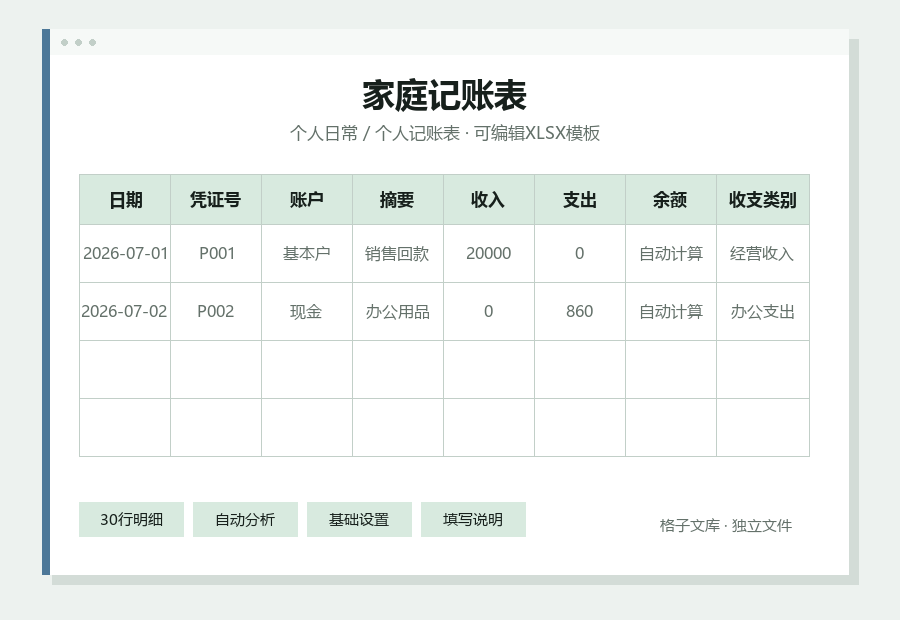The height and width of the screenshot is (620, 900).
Task: Select the 办公用品 summary cell
Action: [x=398, y=312]
